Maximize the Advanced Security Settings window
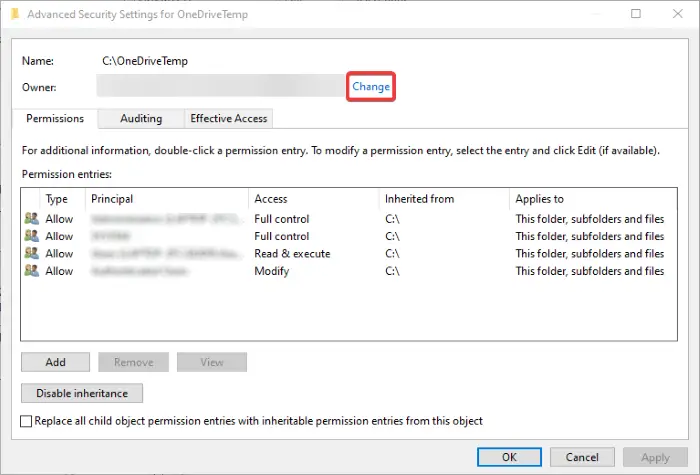Image resolution: width=700 pixels, height=475 pixels. tap(636, 14)
